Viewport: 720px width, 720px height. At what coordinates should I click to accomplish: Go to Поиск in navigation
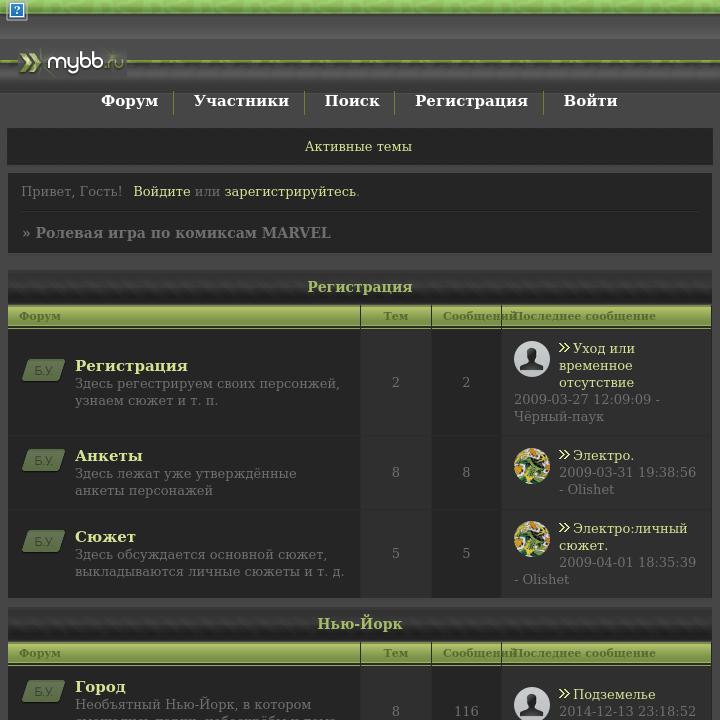click(x=352, y=101)
